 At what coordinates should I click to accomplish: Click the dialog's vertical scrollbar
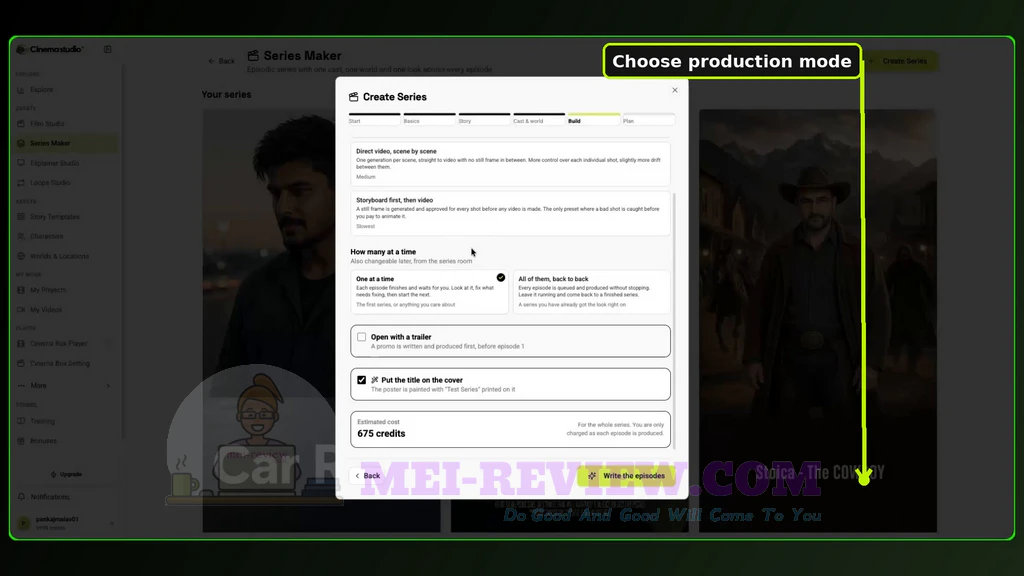[x=674, y=320]
